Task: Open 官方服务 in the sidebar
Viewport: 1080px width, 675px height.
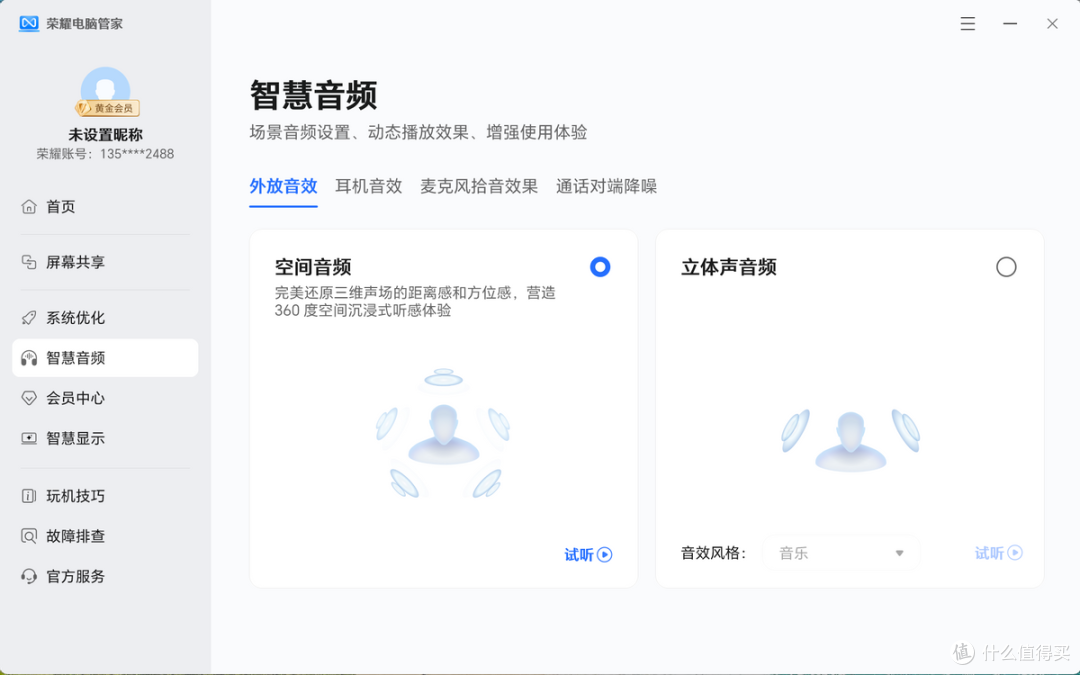Action: coord(105,576)
